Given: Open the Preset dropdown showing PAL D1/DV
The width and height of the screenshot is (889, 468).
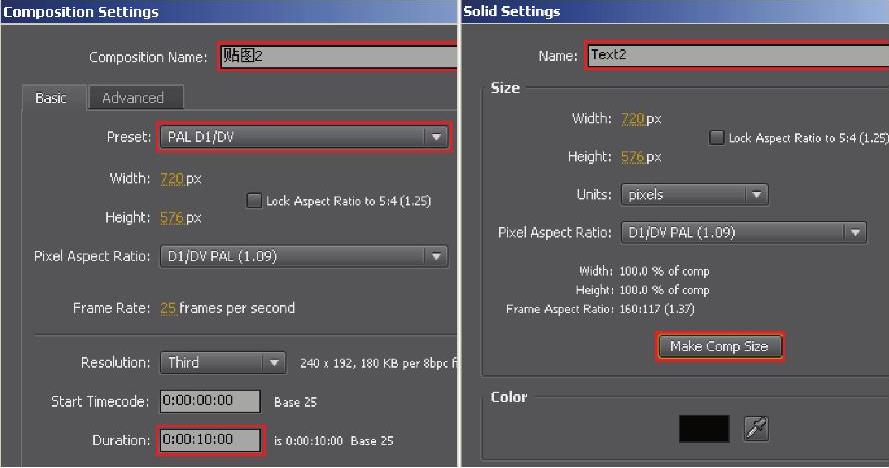Looking at the screenshot, I should coord(304,137).
